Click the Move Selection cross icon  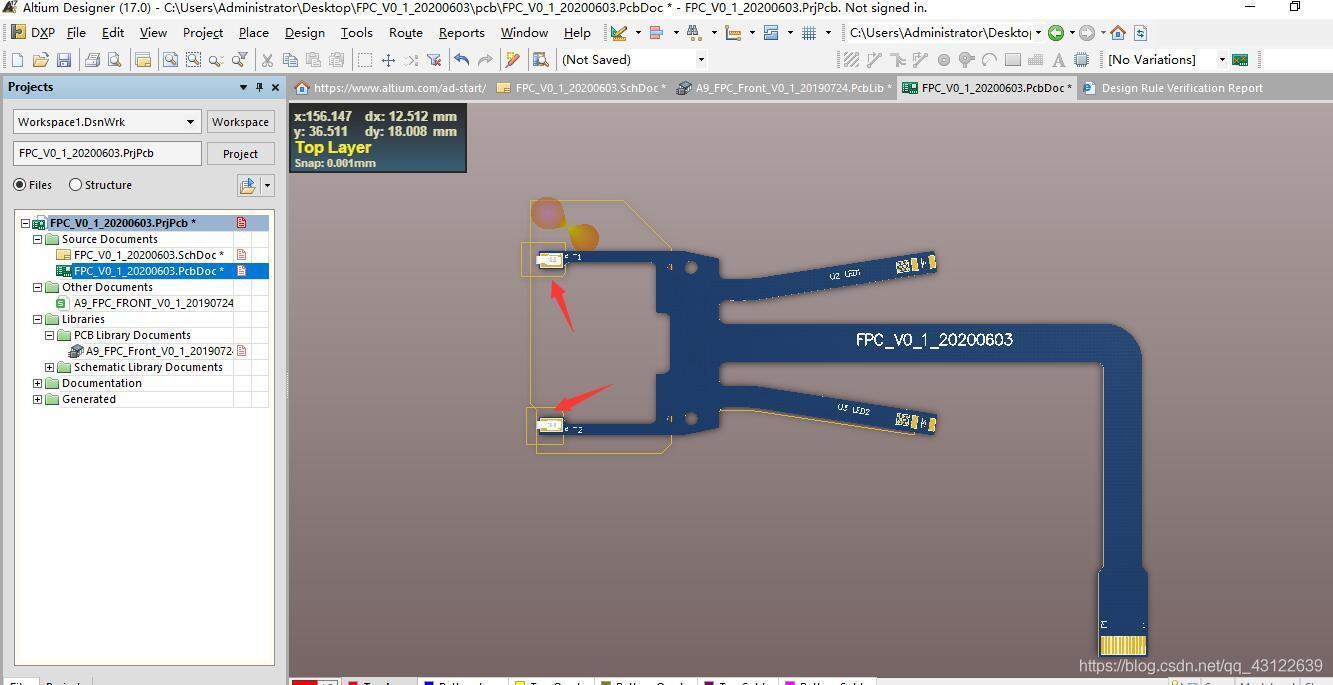[x=388, y=60]
